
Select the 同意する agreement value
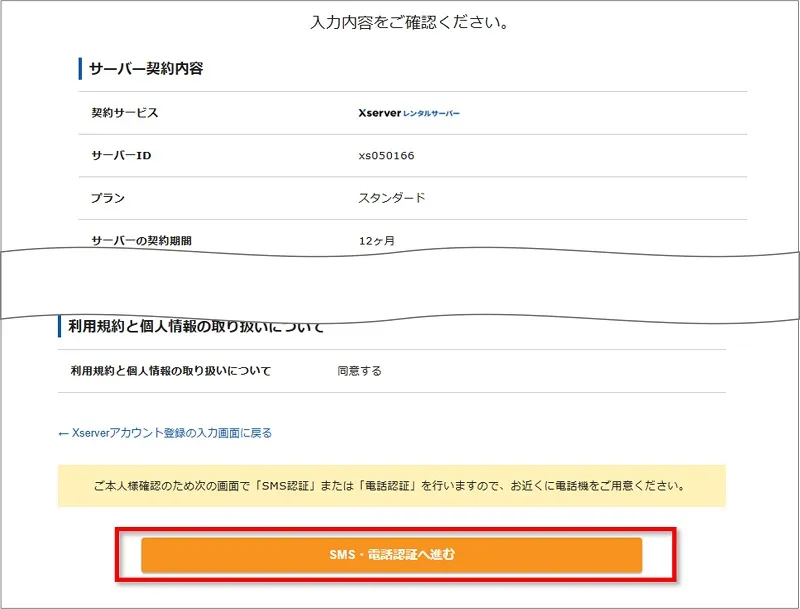pos(360,371)
